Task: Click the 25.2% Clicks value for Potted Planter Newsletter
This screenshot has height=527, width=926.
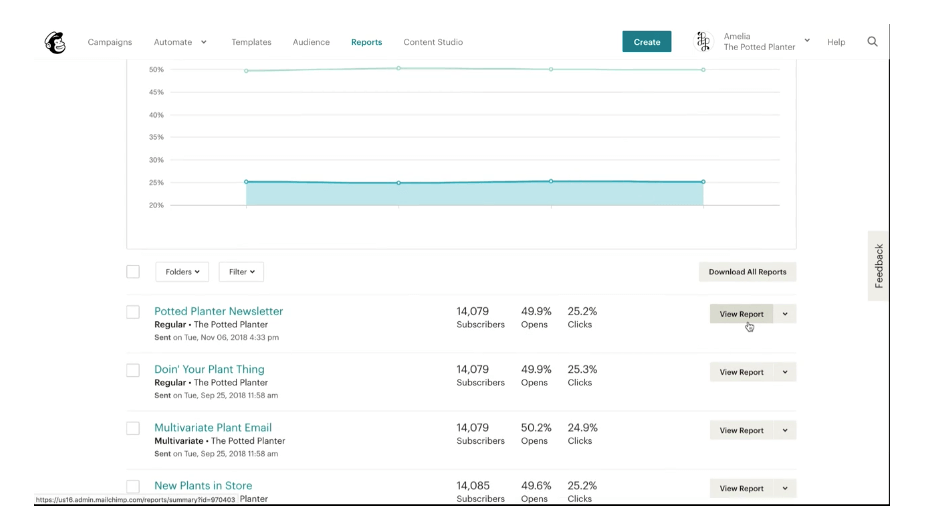Action: (x=582, y=311)
